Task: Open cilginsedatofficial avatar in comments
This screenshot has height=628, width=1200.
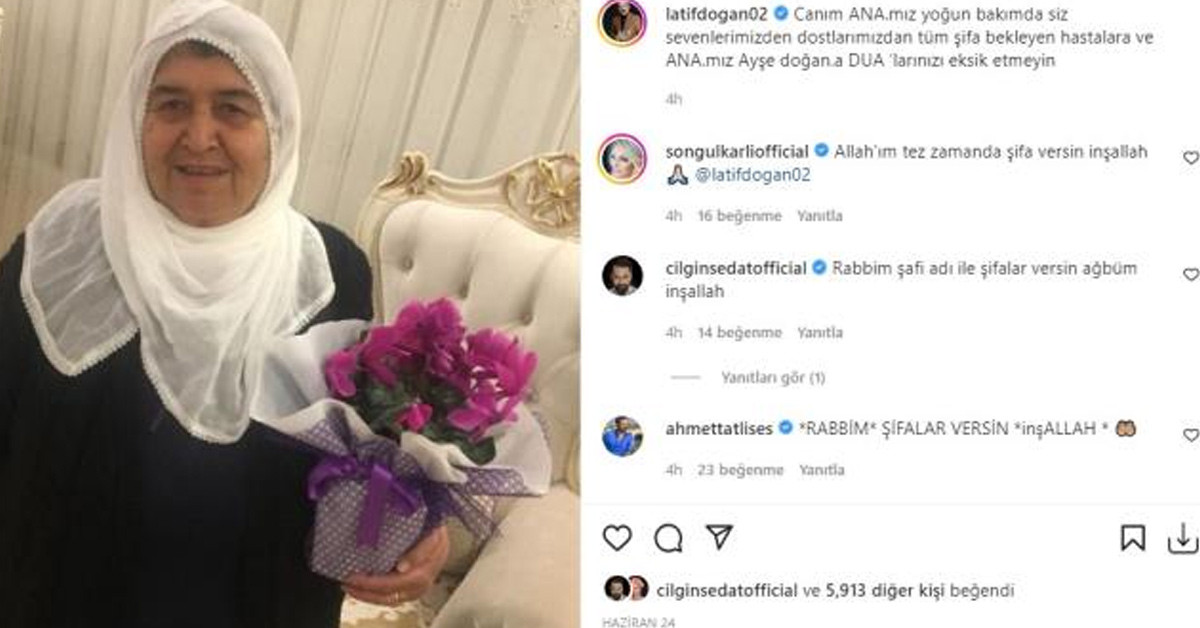Action: [622, 275]
